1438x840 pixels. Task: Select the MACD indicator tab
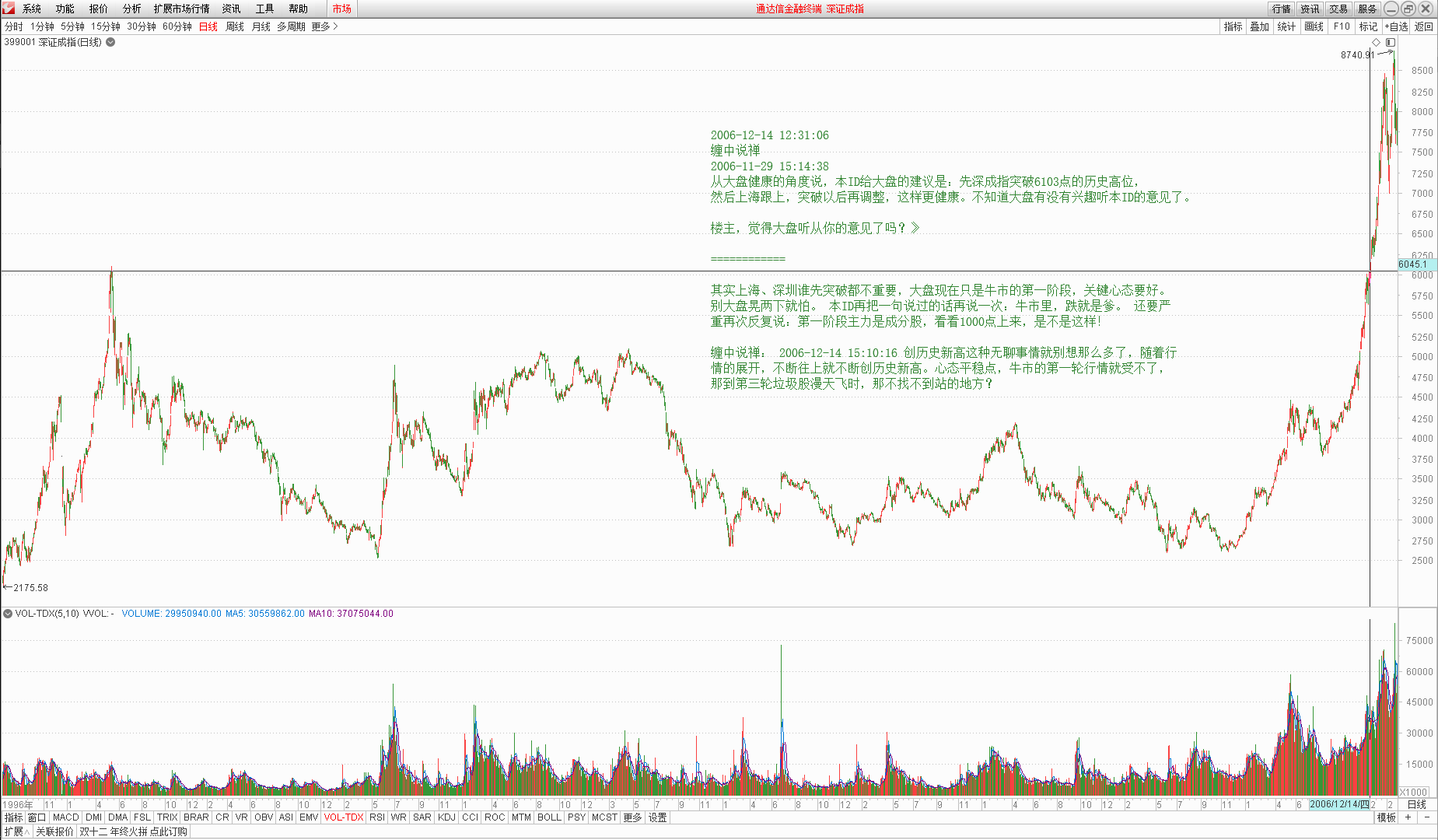(65, 817)
